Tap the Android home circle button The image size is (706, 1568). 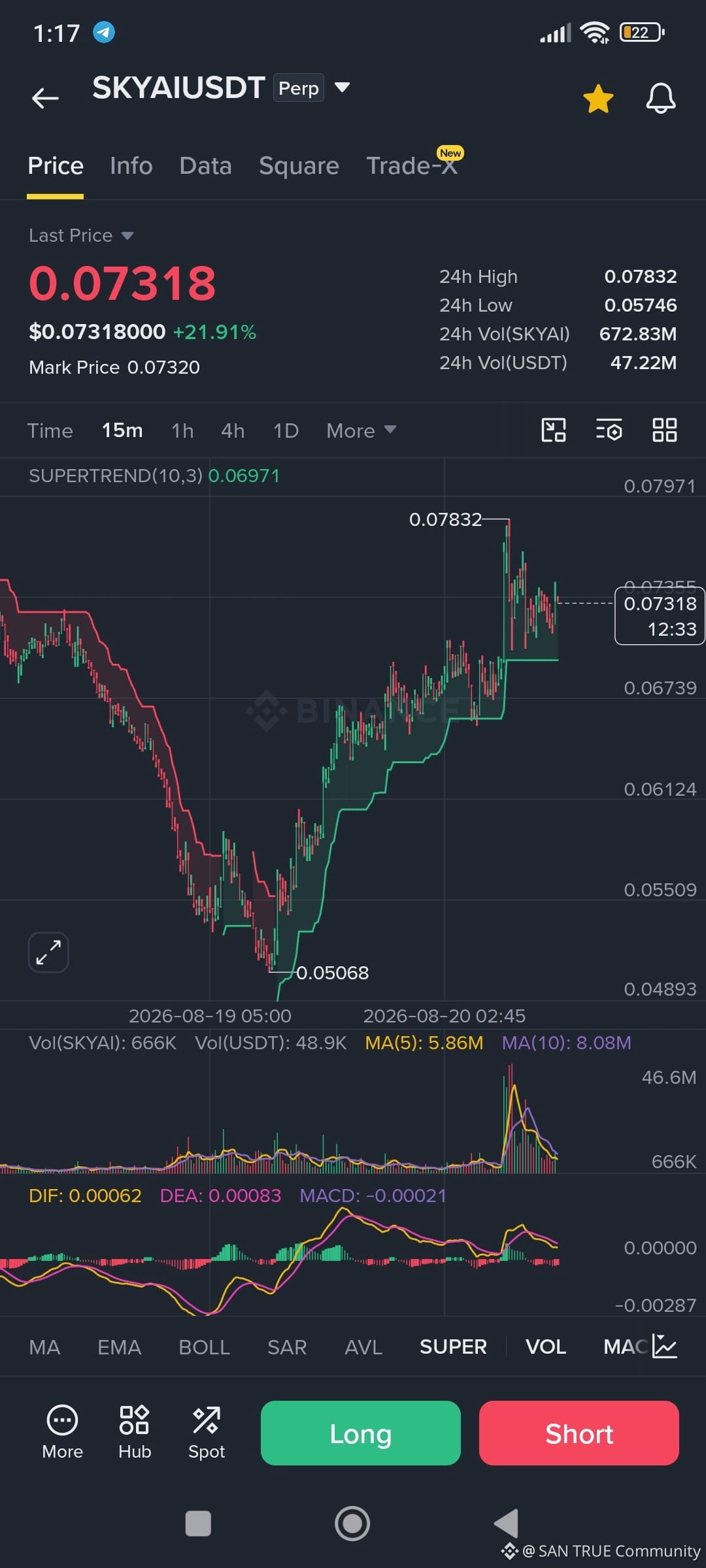[352, 1524]
